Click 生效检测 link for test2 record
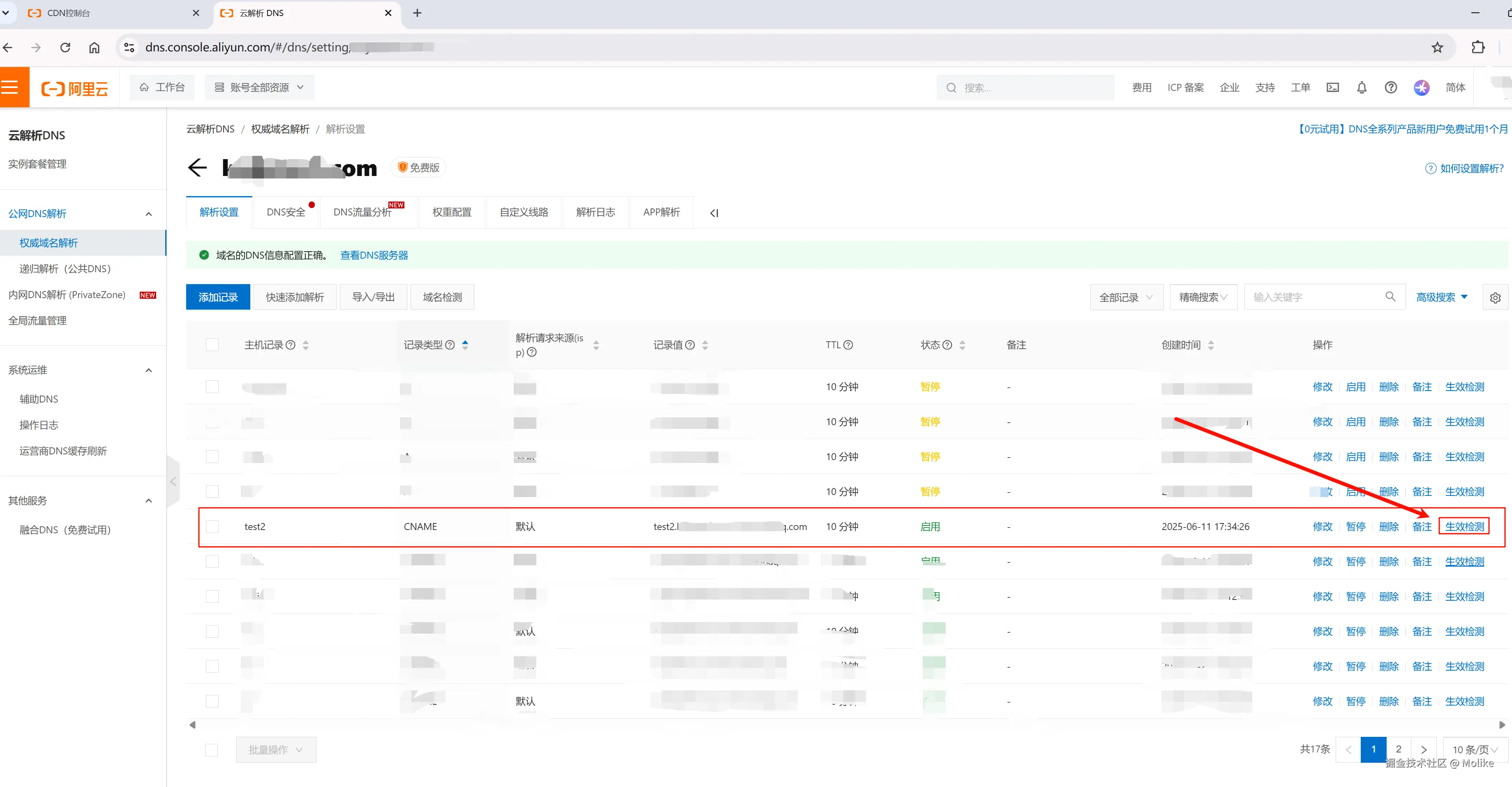The height and width of the screenshot is (787, 1512). pyautogui.click(x=1464, y=527)
